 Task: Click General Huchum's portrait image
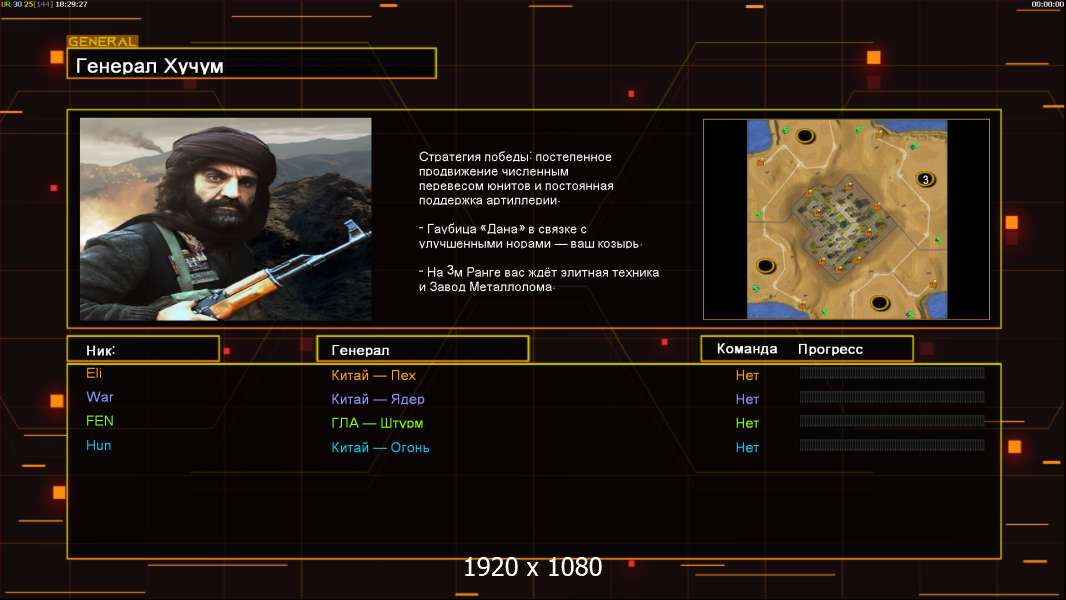point(225,219)
